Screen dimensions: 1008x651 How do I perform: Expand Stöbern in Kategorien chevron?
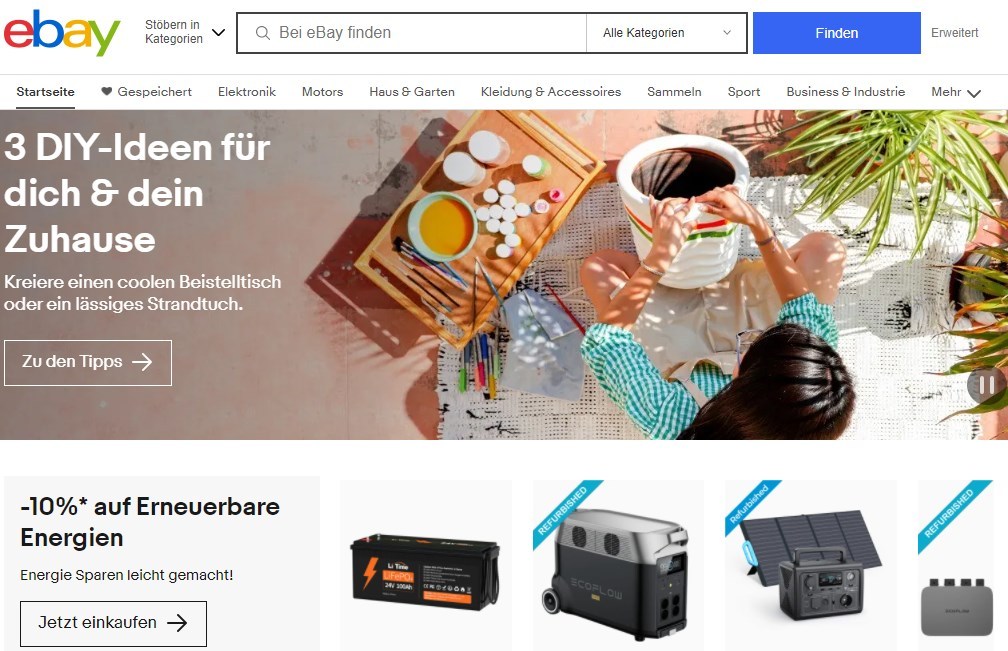(x=219, y=32)
